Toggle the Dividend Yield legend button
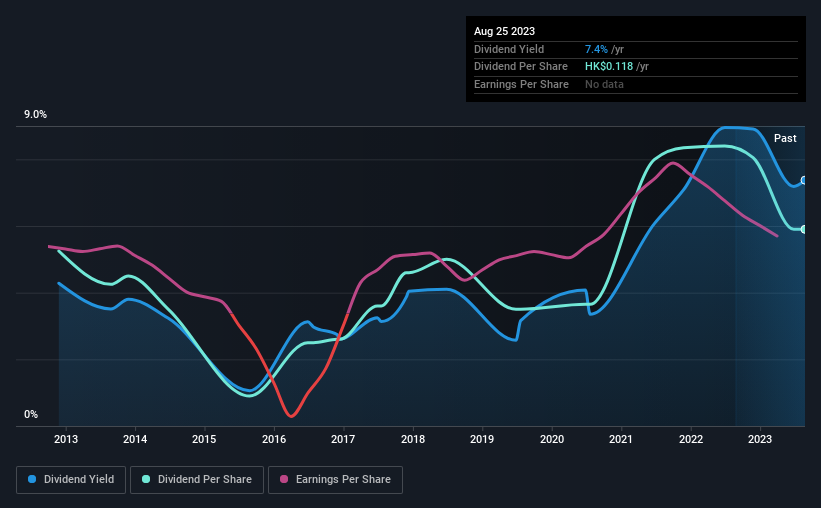 click(71, 480)
